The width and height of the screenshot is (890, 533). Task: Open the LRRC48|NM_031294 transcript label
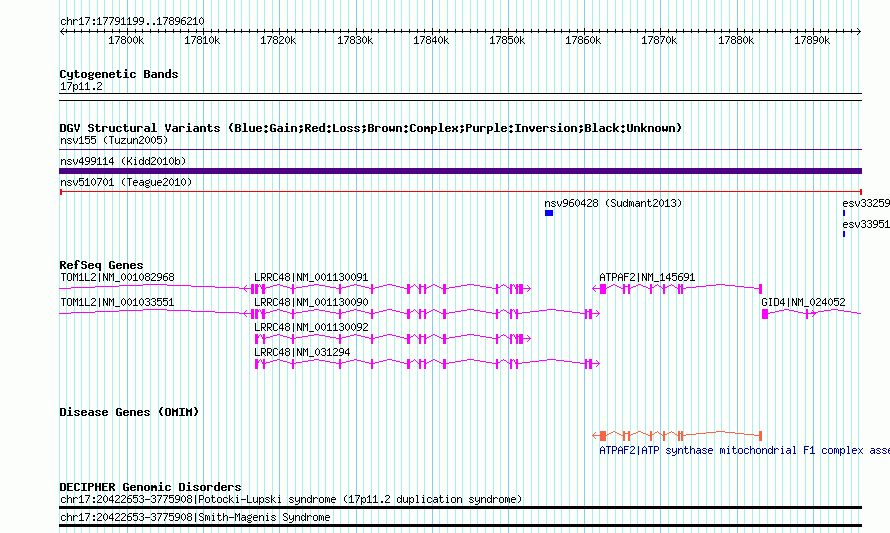(302, 352)
